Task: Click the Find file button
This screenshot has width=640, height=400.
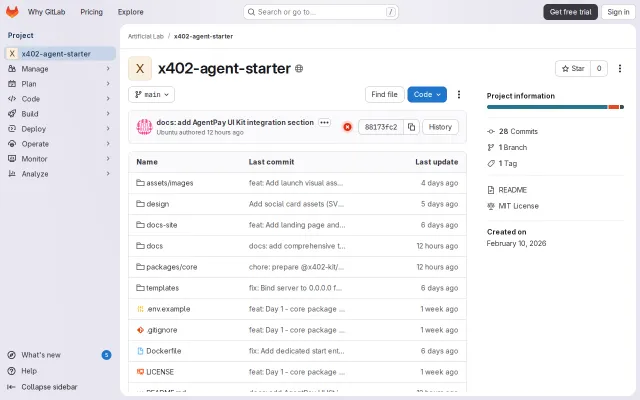Action: tap(384, 95)
